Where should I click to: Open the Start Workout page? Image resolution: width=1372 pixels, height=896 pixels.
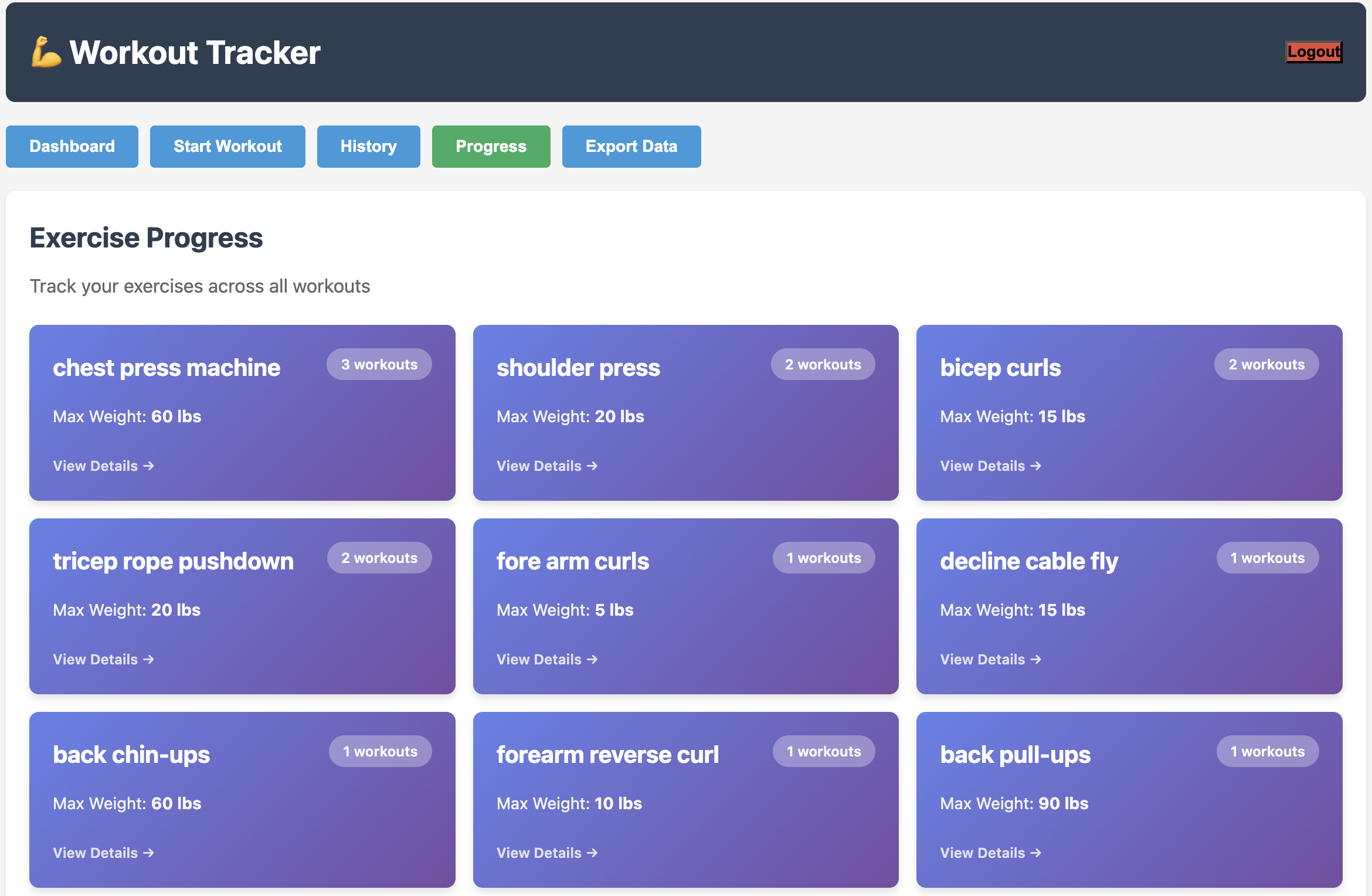coord(227,146)
